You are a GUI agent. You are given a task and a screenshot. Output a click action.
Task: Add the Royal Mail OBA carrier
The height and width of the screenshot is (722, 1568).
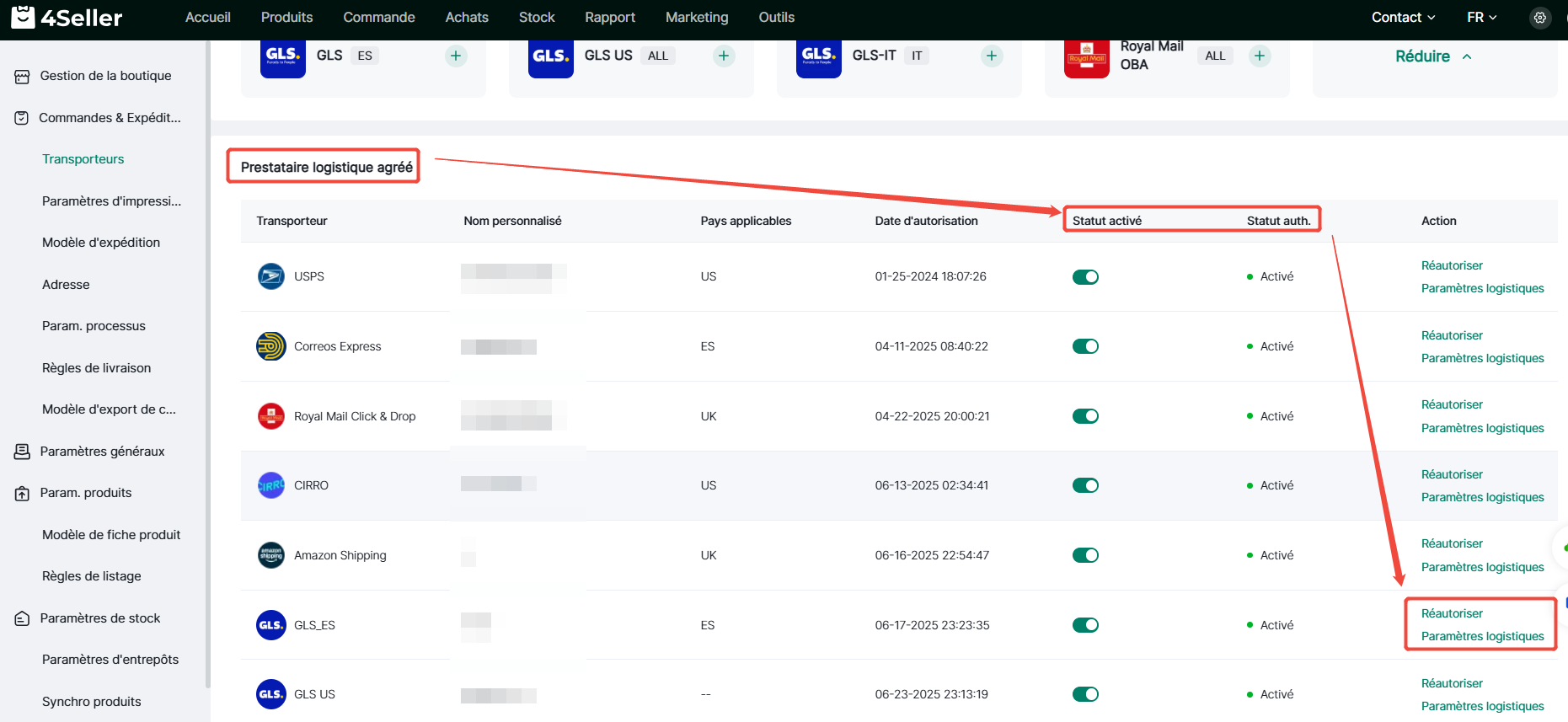[x=1260, y=56]
